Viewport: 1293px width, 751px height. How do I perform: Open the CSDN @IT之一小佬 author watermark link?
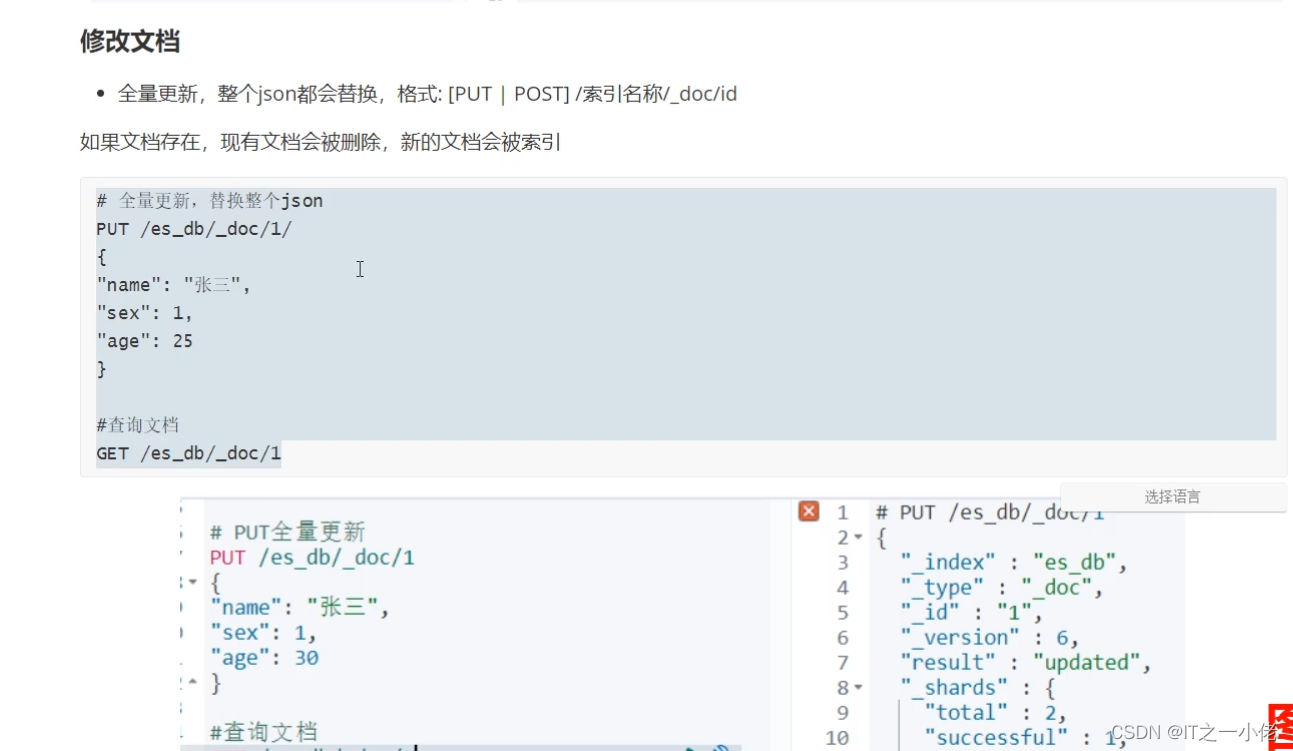click(x=1185, y=728)
